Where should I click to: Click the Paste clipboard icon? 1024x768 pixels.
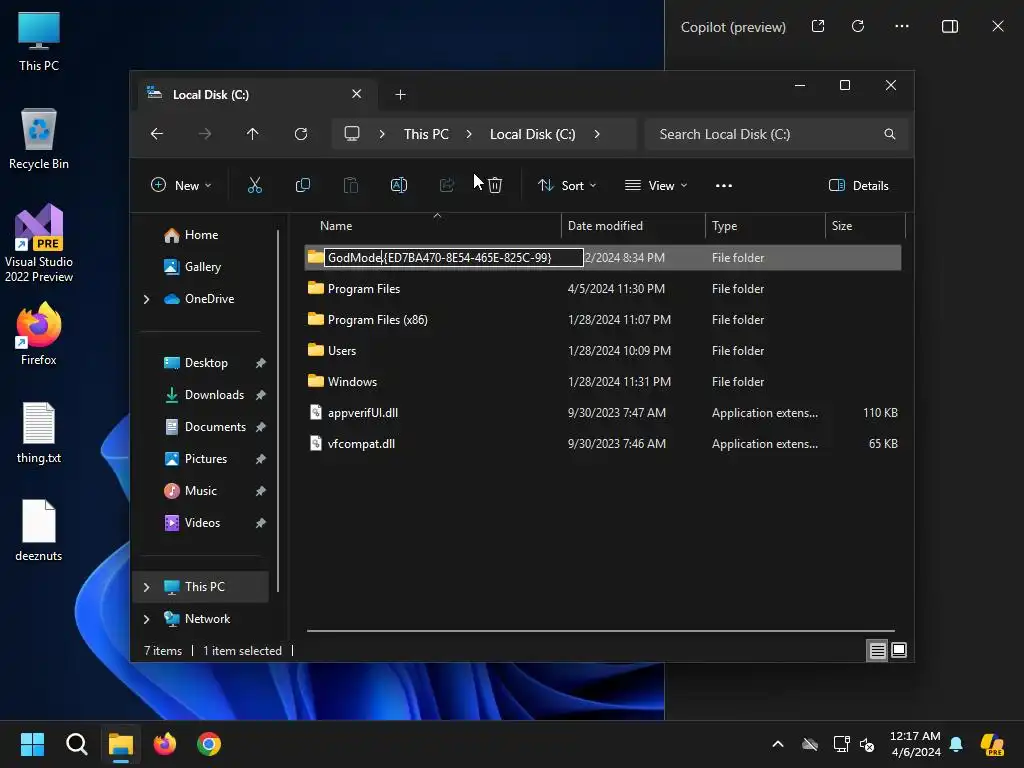click(x=351, y=185)
